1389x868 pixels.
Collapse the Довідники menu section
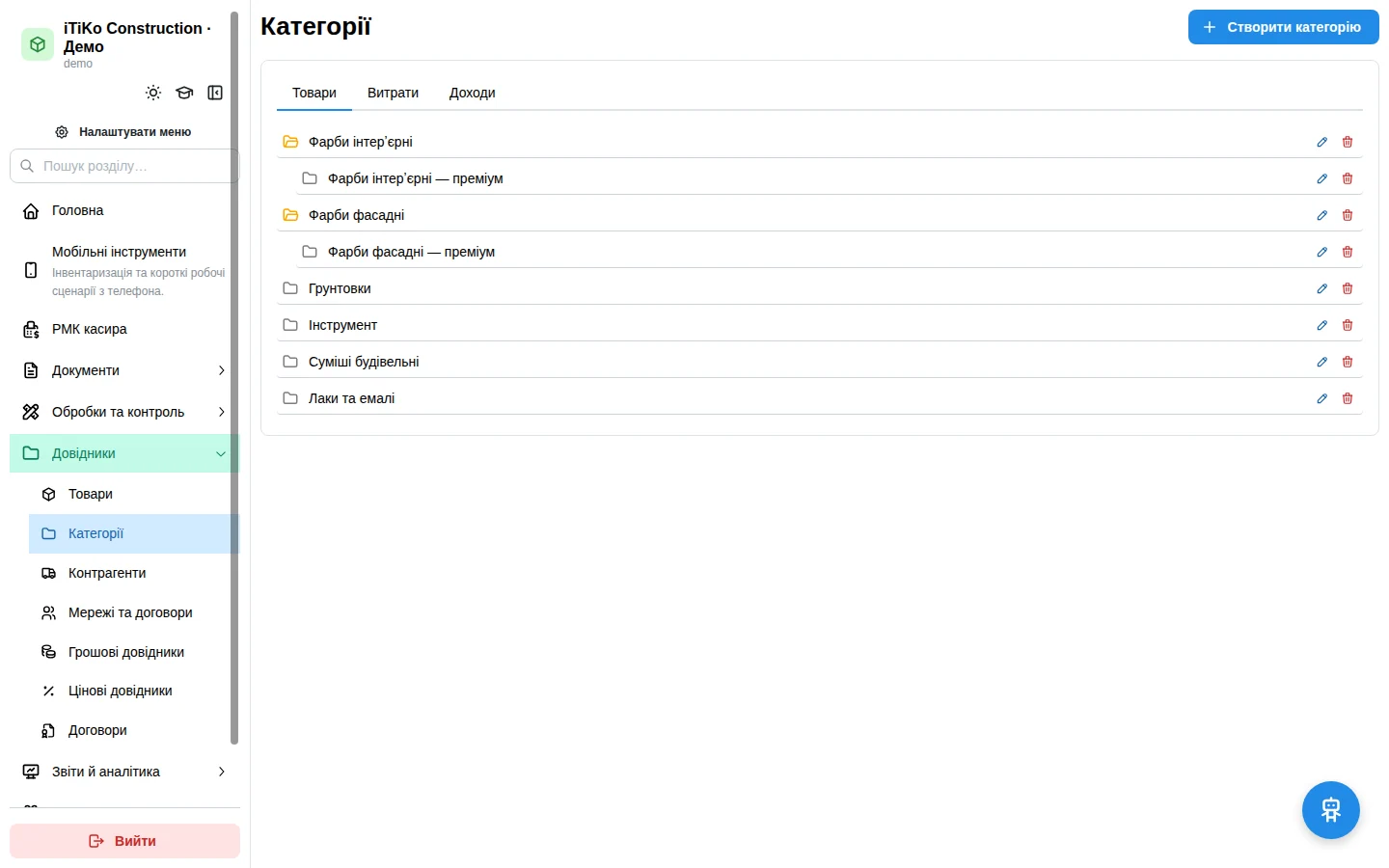[x=124, y=453]
